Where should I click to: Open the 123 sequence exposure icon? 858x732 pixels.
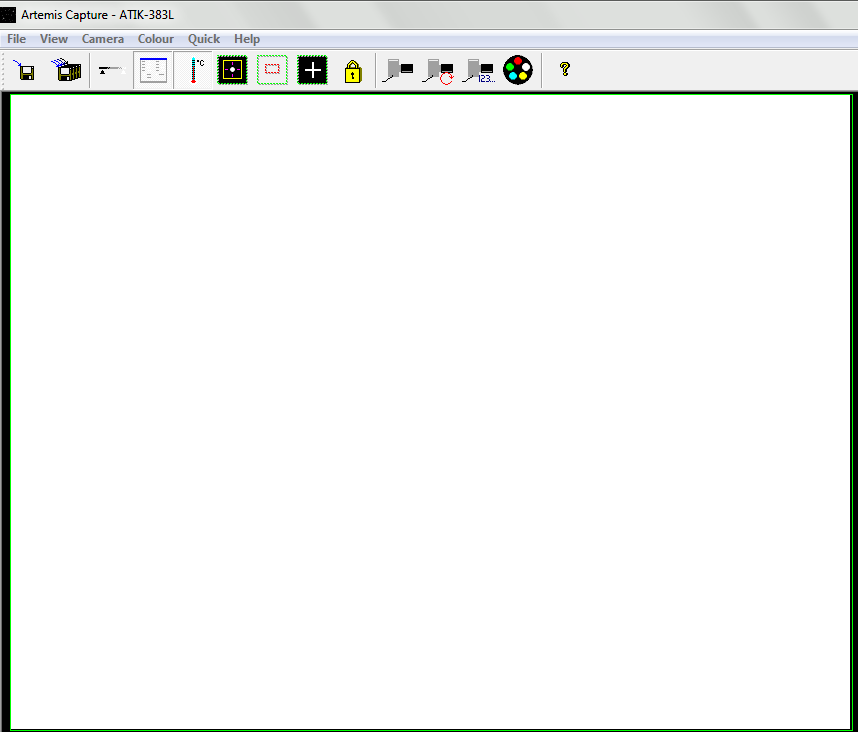coord(479,71)
